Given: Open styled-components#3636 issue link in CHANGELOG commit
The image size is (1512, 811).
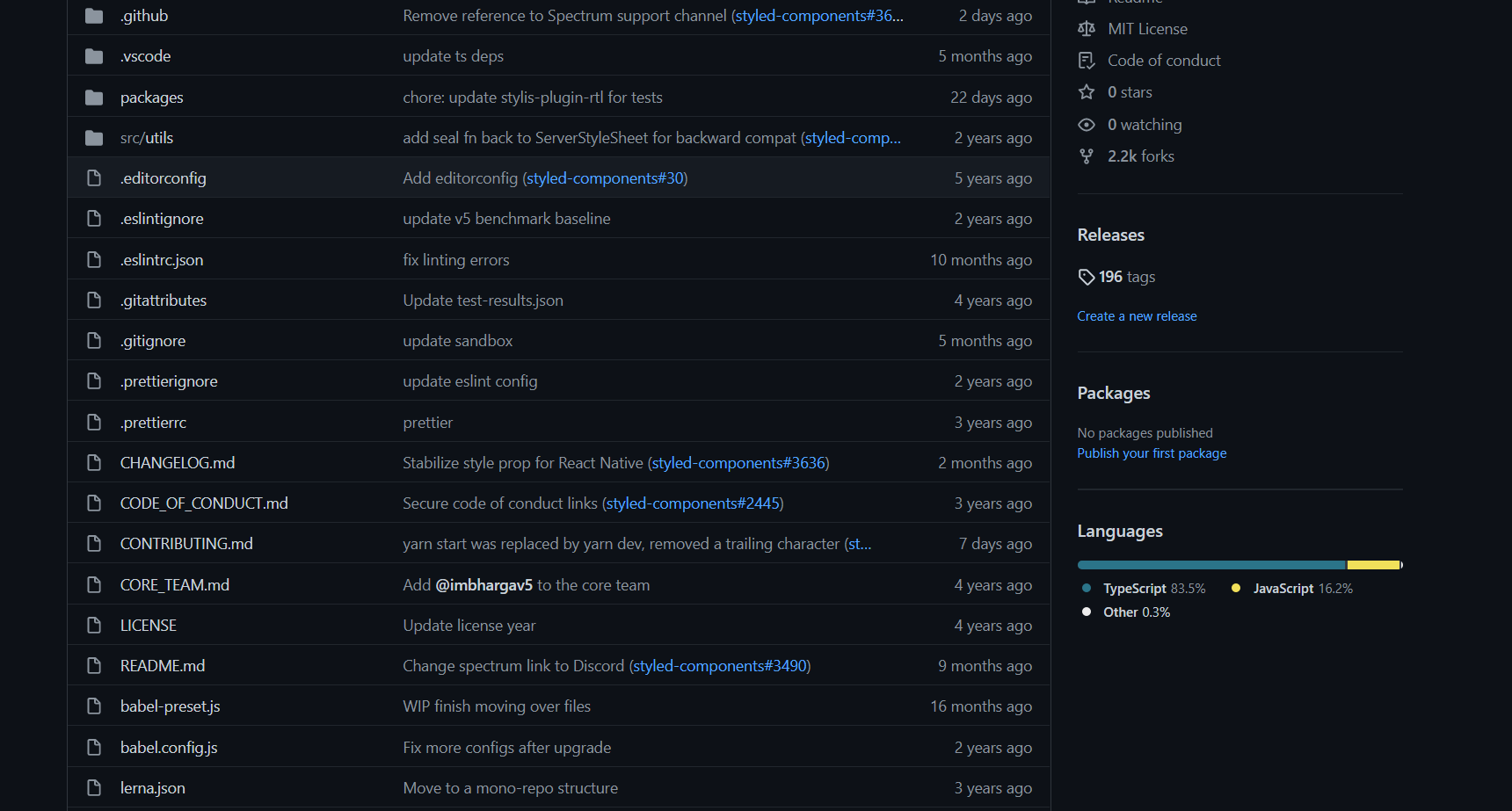Looking at the screenshot, I should point(738,463).
